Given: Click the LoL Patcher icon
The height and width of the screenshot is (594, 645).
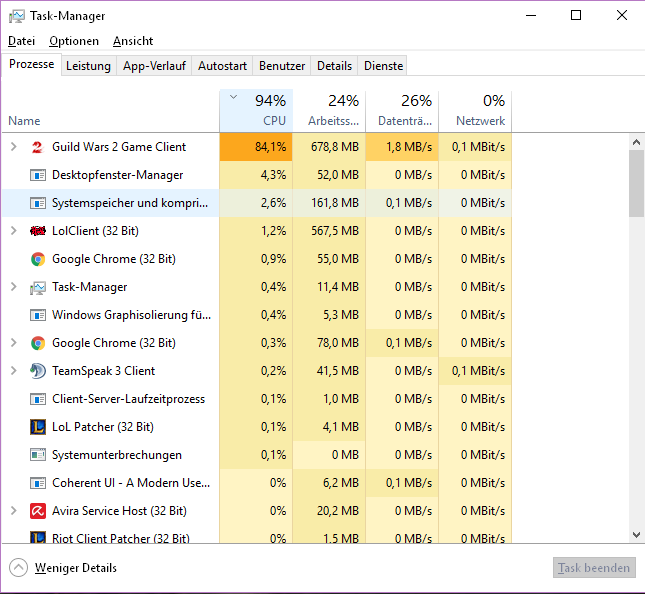Looking at the screenshot, I should point(38,427).
